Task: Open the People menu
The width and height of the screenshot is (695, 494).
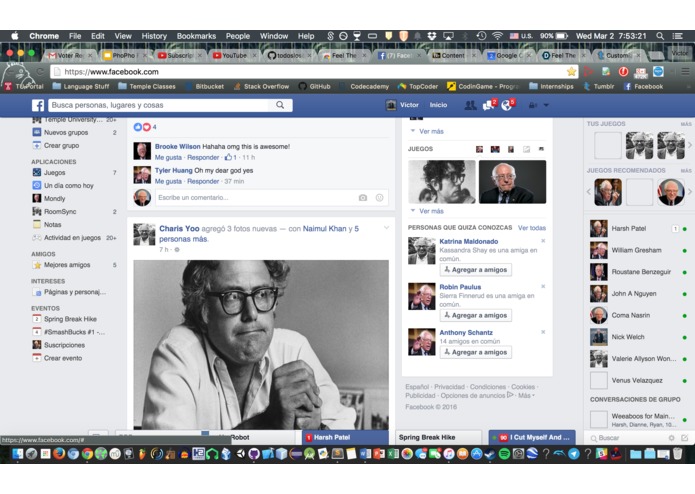Action: pos(238,36)
